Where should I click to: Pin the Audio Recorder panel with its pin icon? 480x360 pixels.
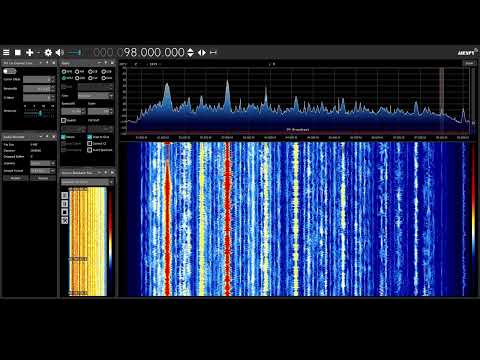[47, 136]
